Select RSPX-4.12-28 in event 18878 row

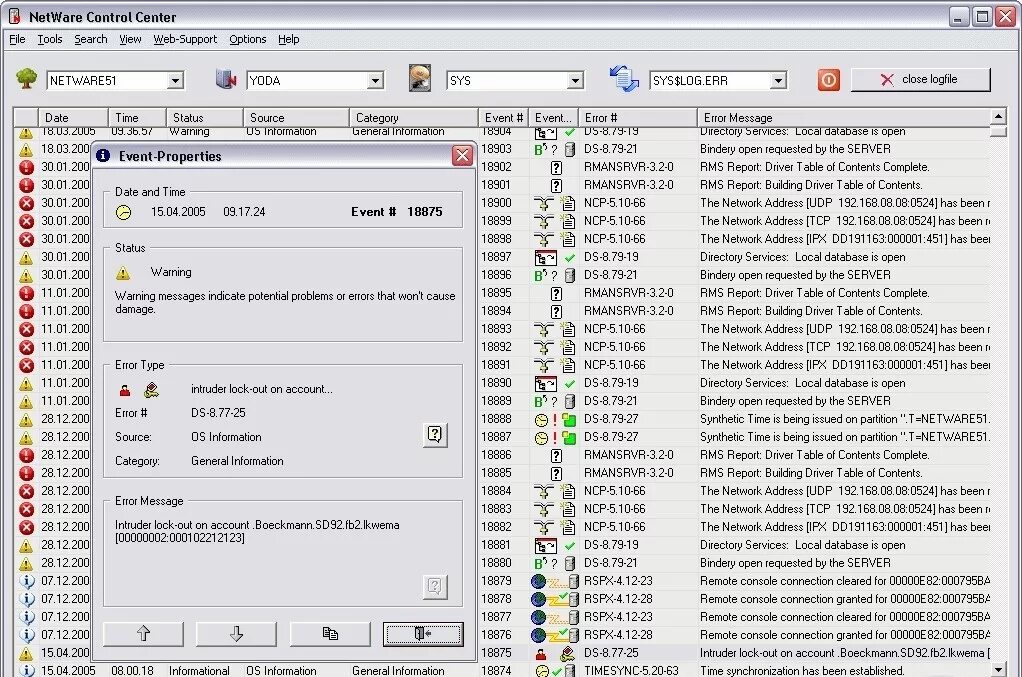click(618, 599)
